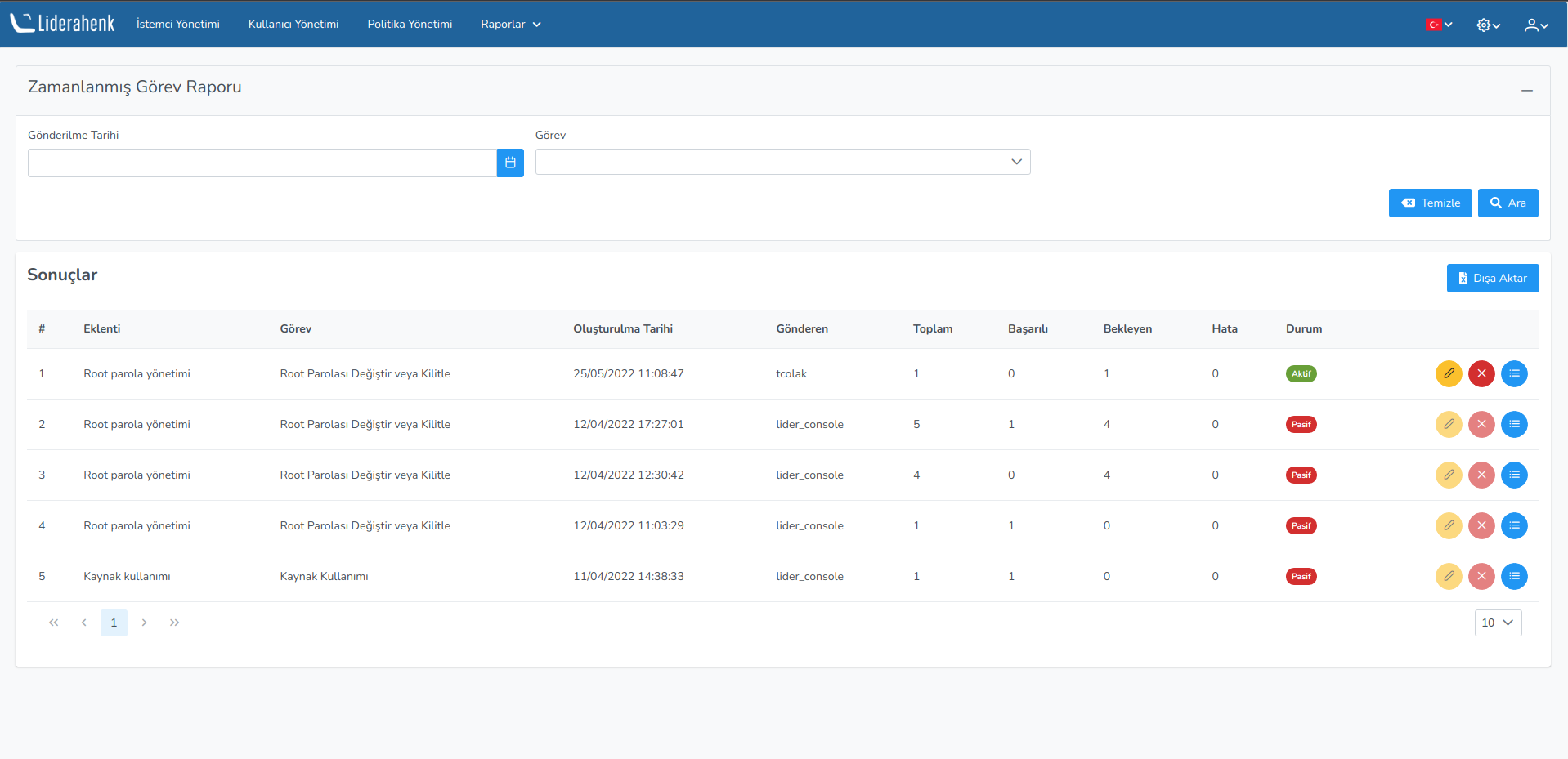Click the Temizle button
Screen dimensions: 1568x759
click(1430, 203)
